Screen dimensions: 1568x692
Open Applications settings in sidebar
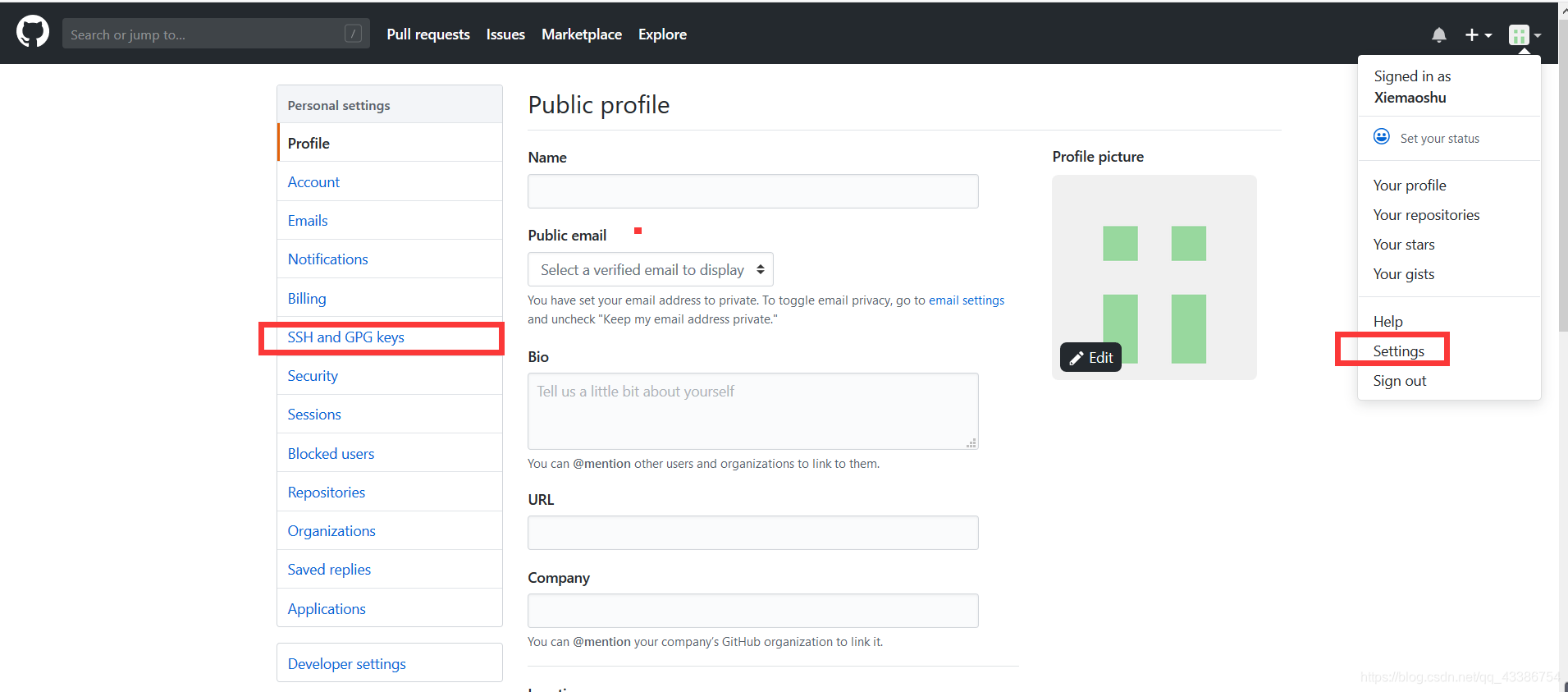[x=390, y=608]
